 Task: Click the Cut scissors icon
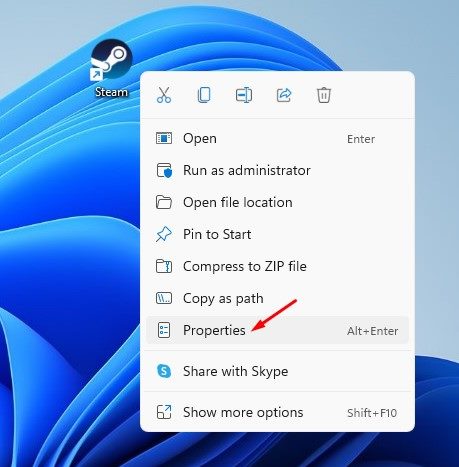(x=164, y=95)
